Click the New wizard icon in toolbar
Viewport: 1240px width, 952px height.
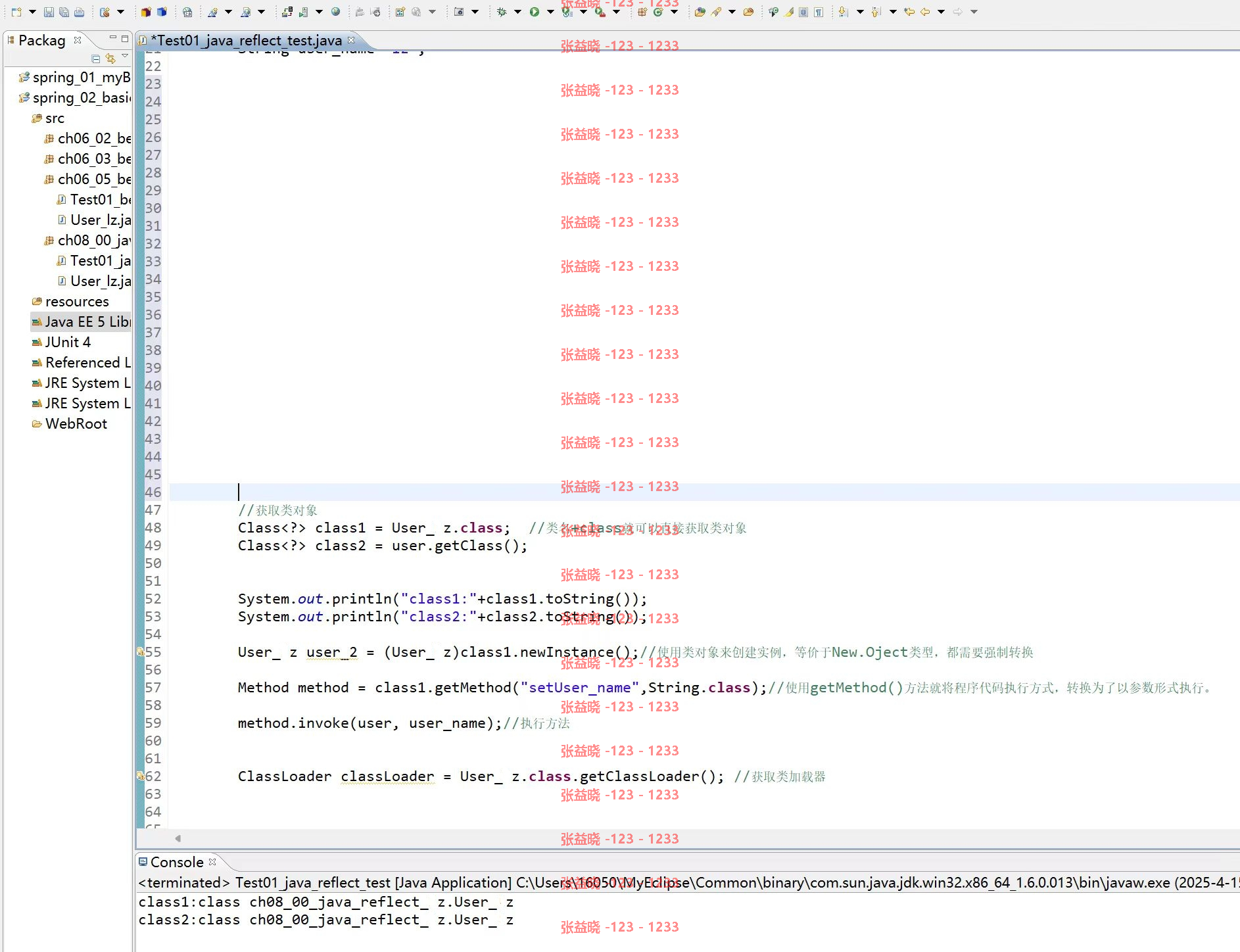tap(16, 12)
